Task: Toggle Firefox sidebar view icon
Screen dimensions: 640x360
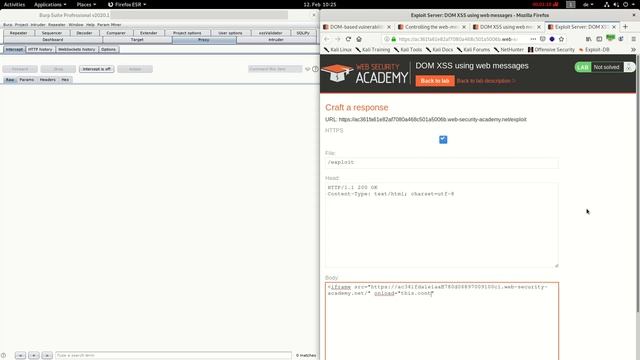Action: click(x=599, y=39)
